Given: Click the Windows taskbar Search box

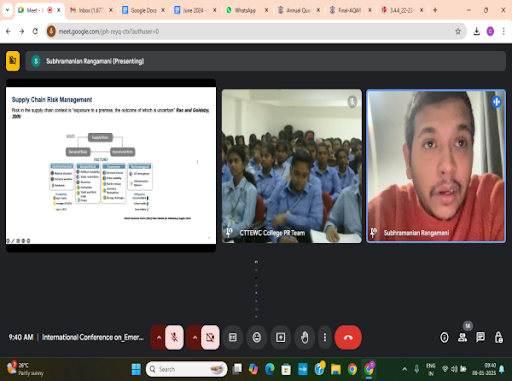Looking at the screenshot, I should (x=187, y=369).
